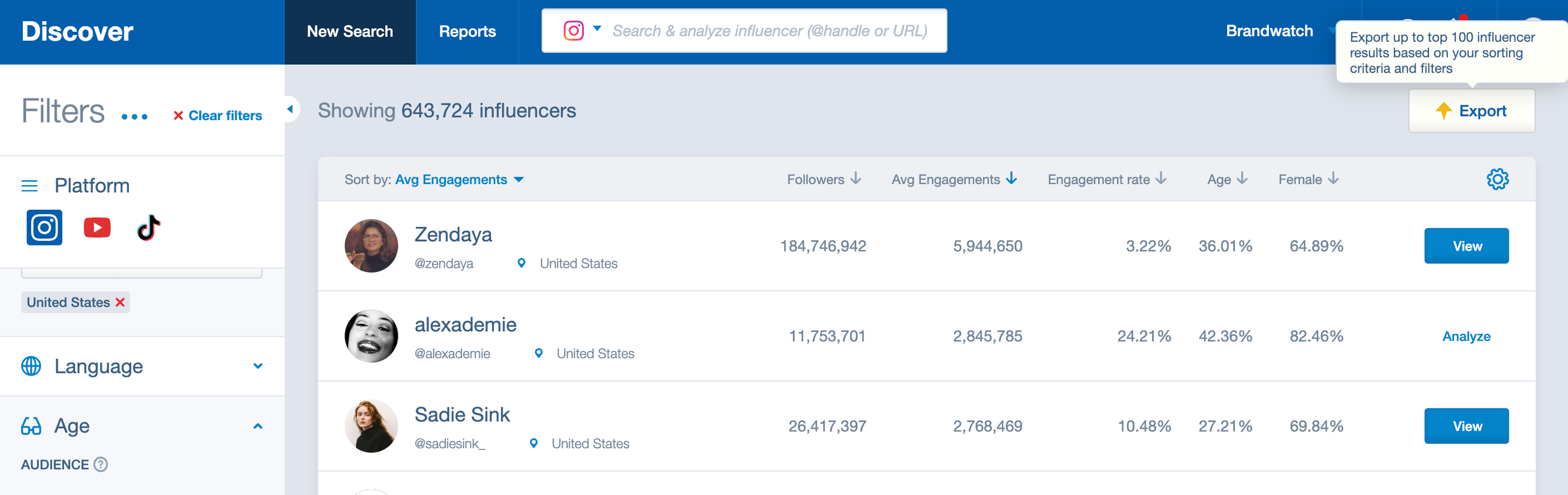Sort by Female column arrow
The image size is (1568, 495).
1333,179
